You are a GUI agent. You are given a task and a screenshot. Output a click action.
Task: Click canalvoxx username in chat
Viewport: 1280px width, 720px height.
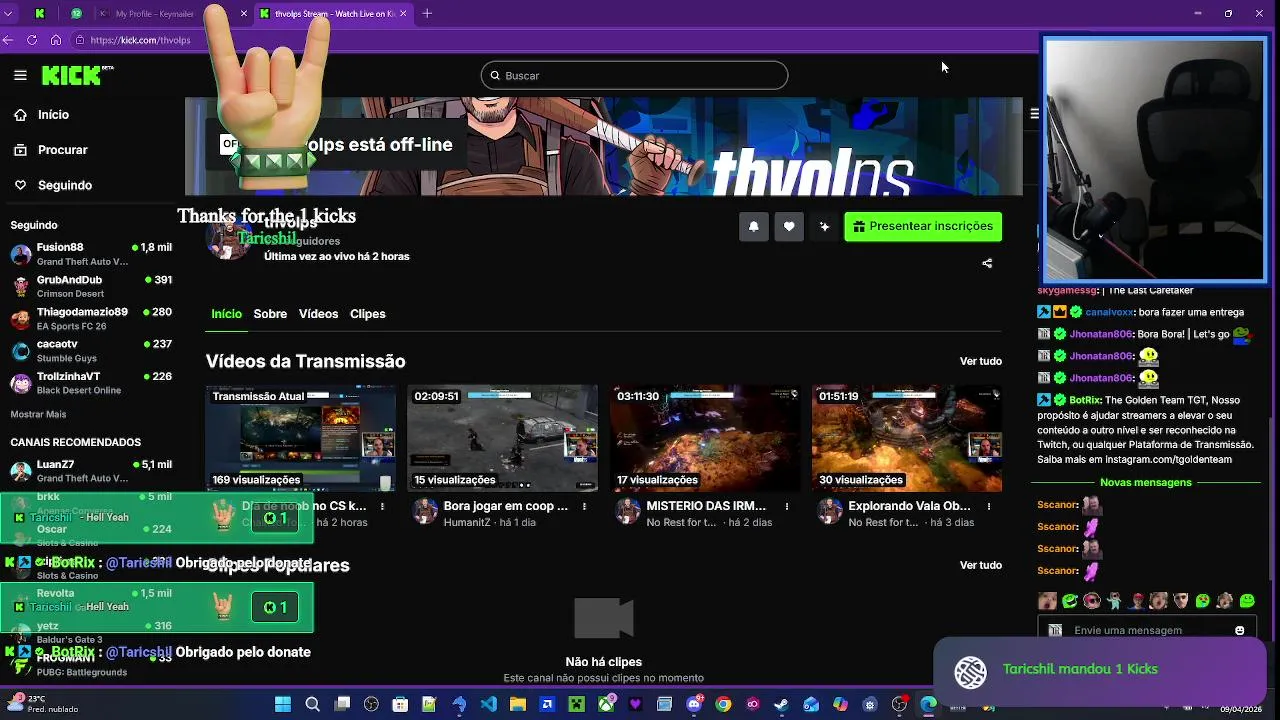pos(1109,312)
